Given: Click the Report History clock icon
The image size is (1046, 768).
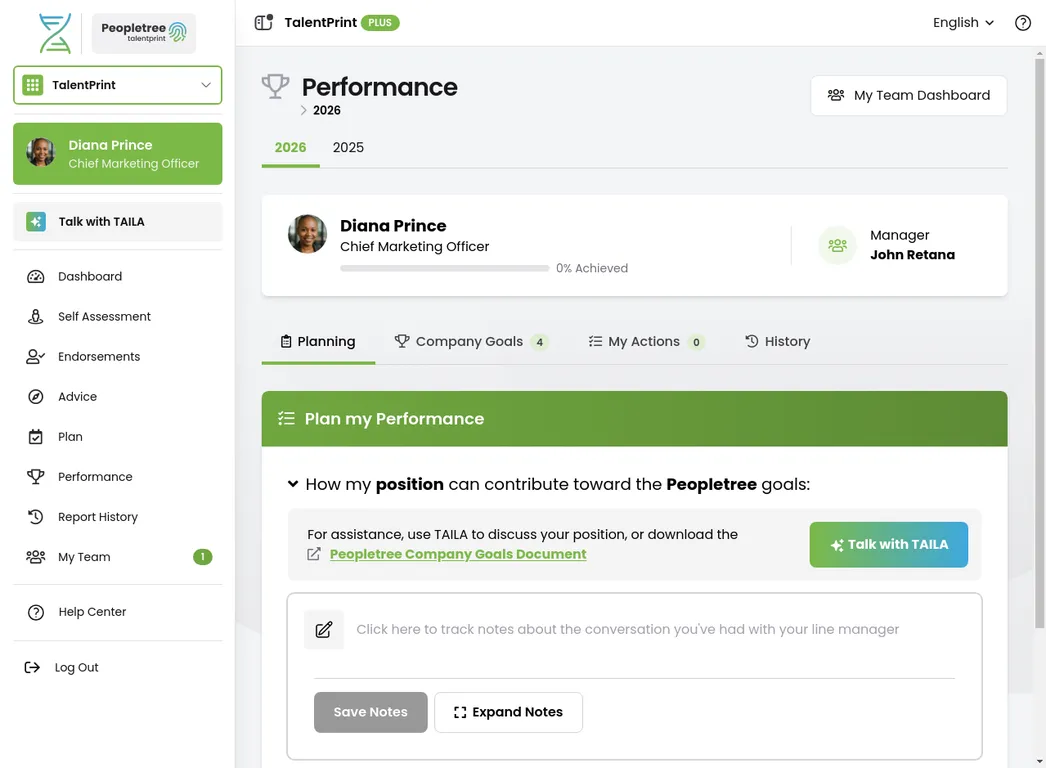Looking at the screenshot, I should 35,516.
